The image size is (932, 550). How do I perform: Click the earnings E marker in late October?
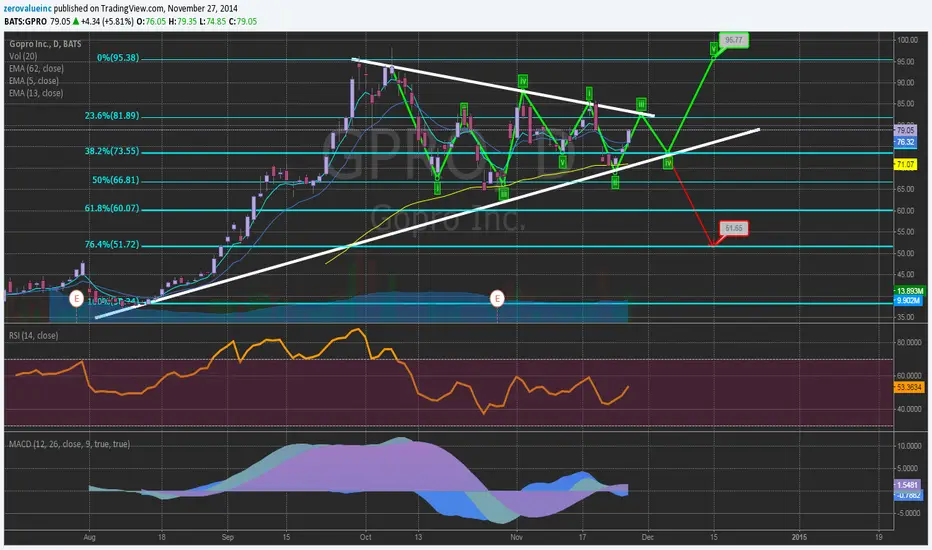click(497, 298)
